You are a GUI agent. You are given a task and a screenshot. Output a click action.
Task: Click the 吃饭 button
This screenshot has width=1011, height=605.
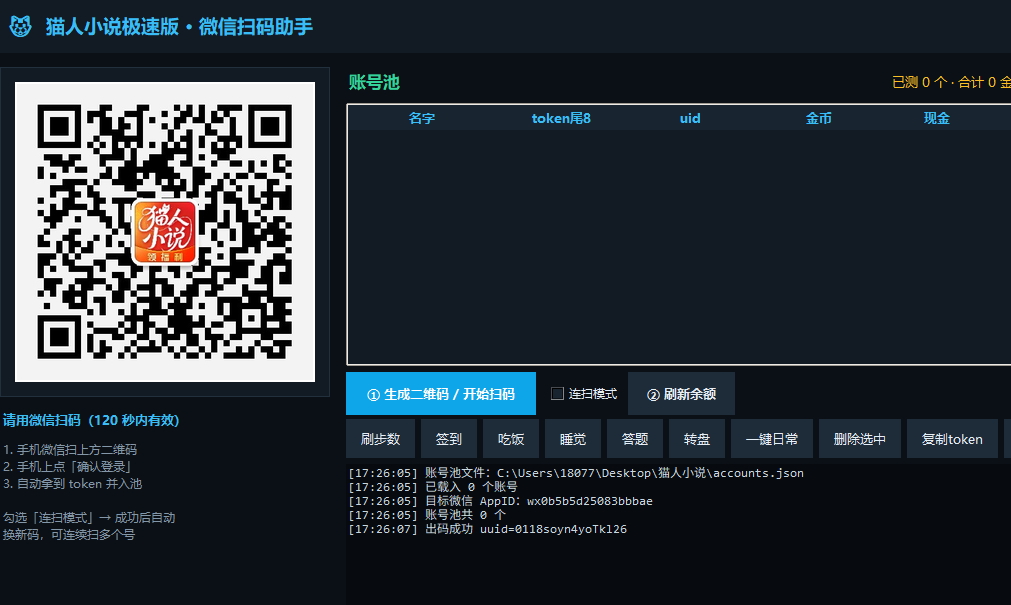(511, 439)
